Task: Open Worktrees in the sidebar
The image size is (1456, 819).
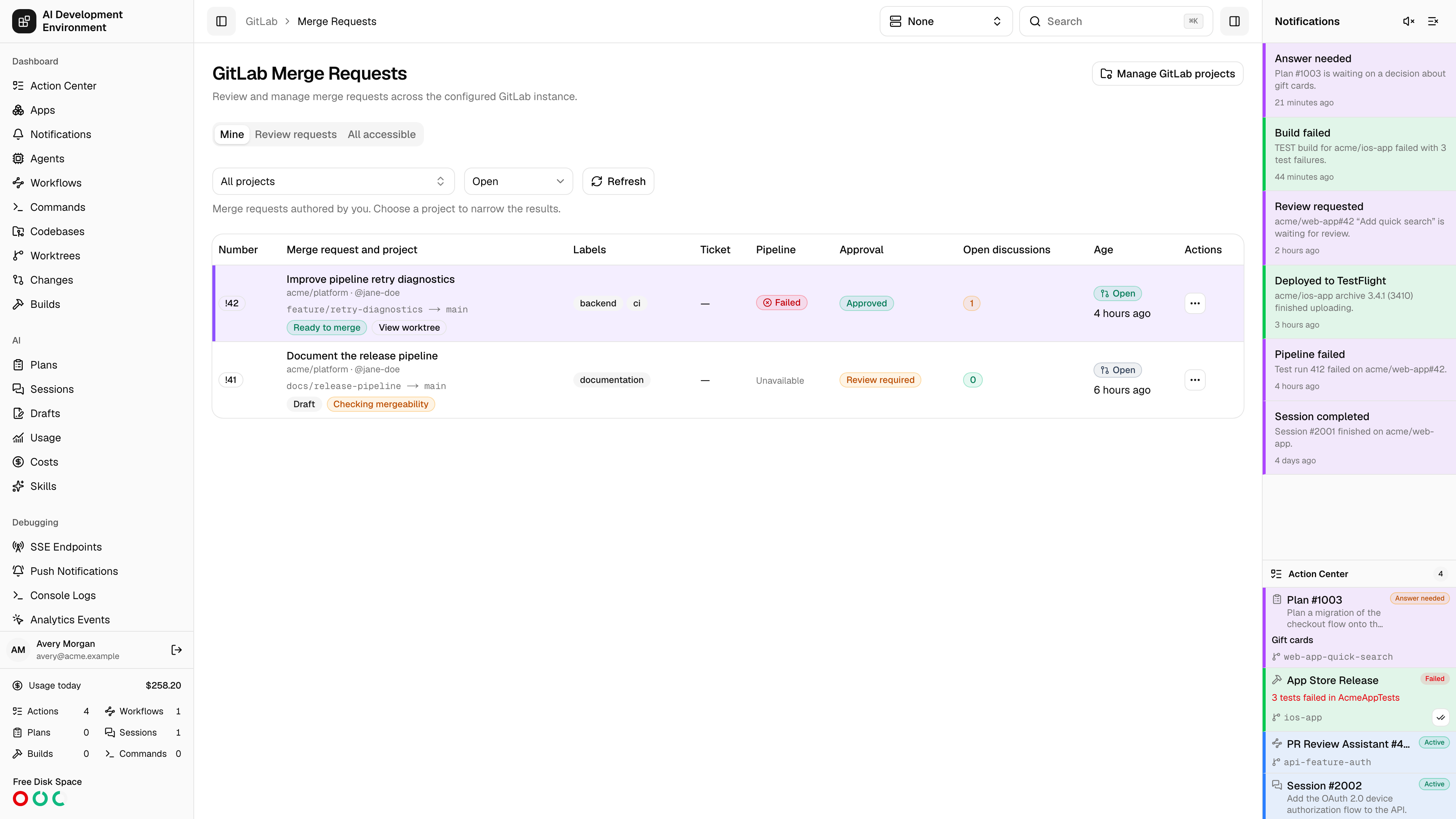Action: click(x=97, y=256)
